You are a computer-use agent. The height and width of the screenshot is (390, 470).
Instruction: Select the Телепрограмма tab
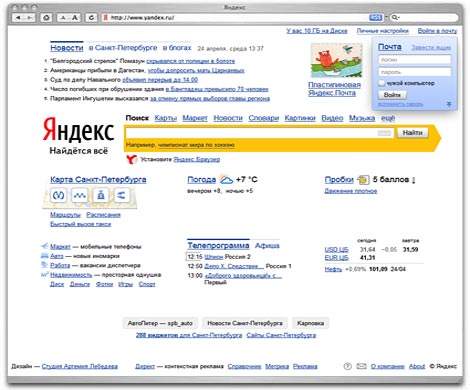point(218,246)
